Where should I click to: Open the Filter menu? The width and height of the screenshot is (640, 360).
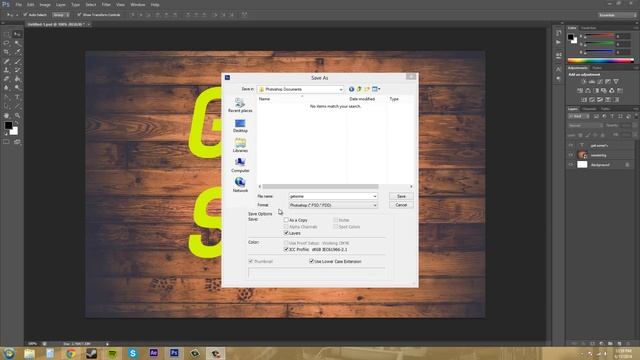coord(106,4)
